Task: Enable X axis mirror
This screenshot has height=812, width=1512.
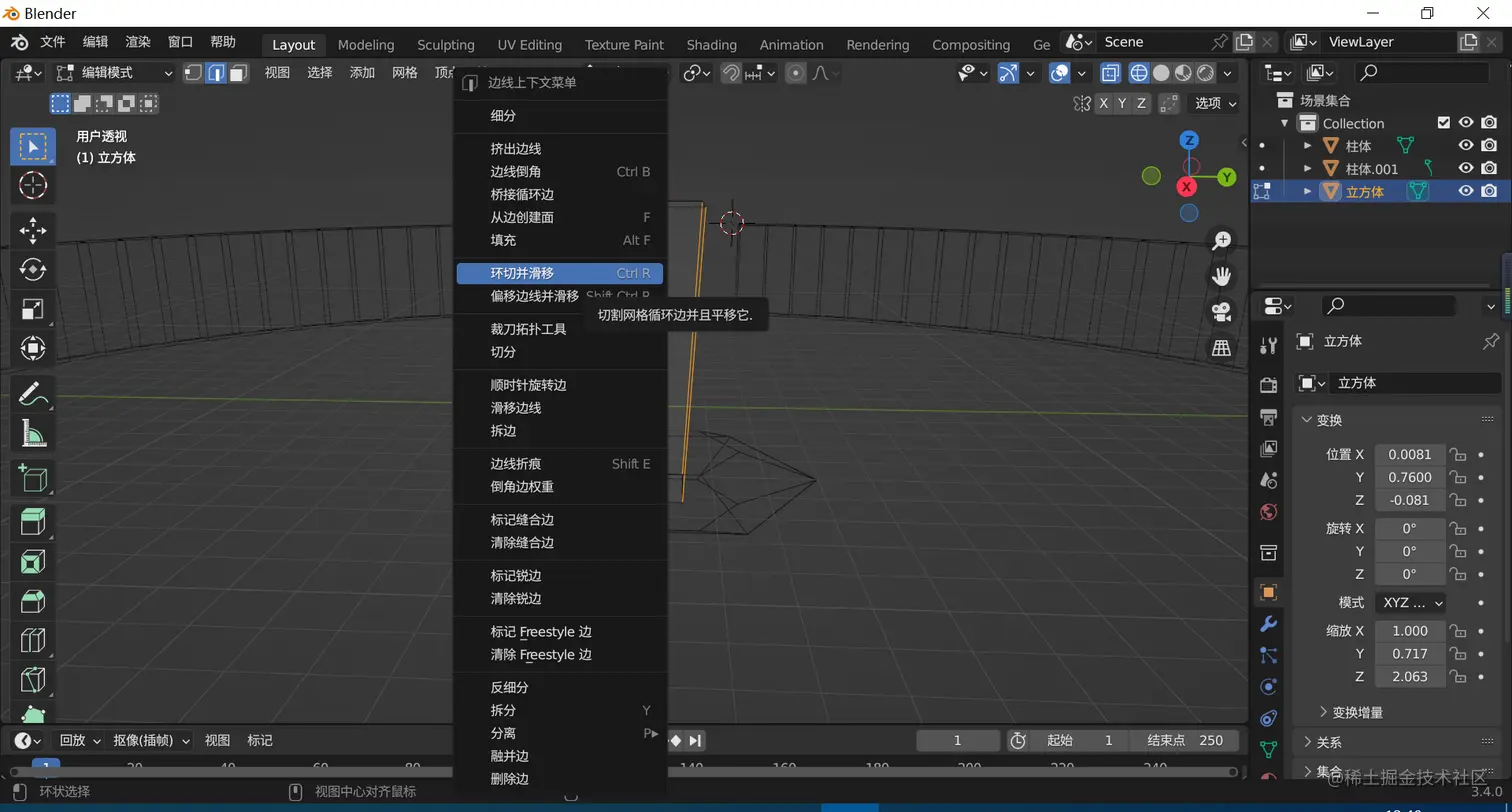Action: [x=1104, y=103]
